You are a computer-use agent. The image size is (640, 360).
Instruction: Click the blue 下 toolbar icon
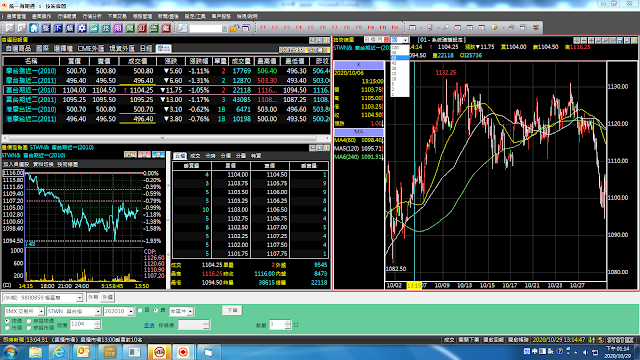click(58, 28)
